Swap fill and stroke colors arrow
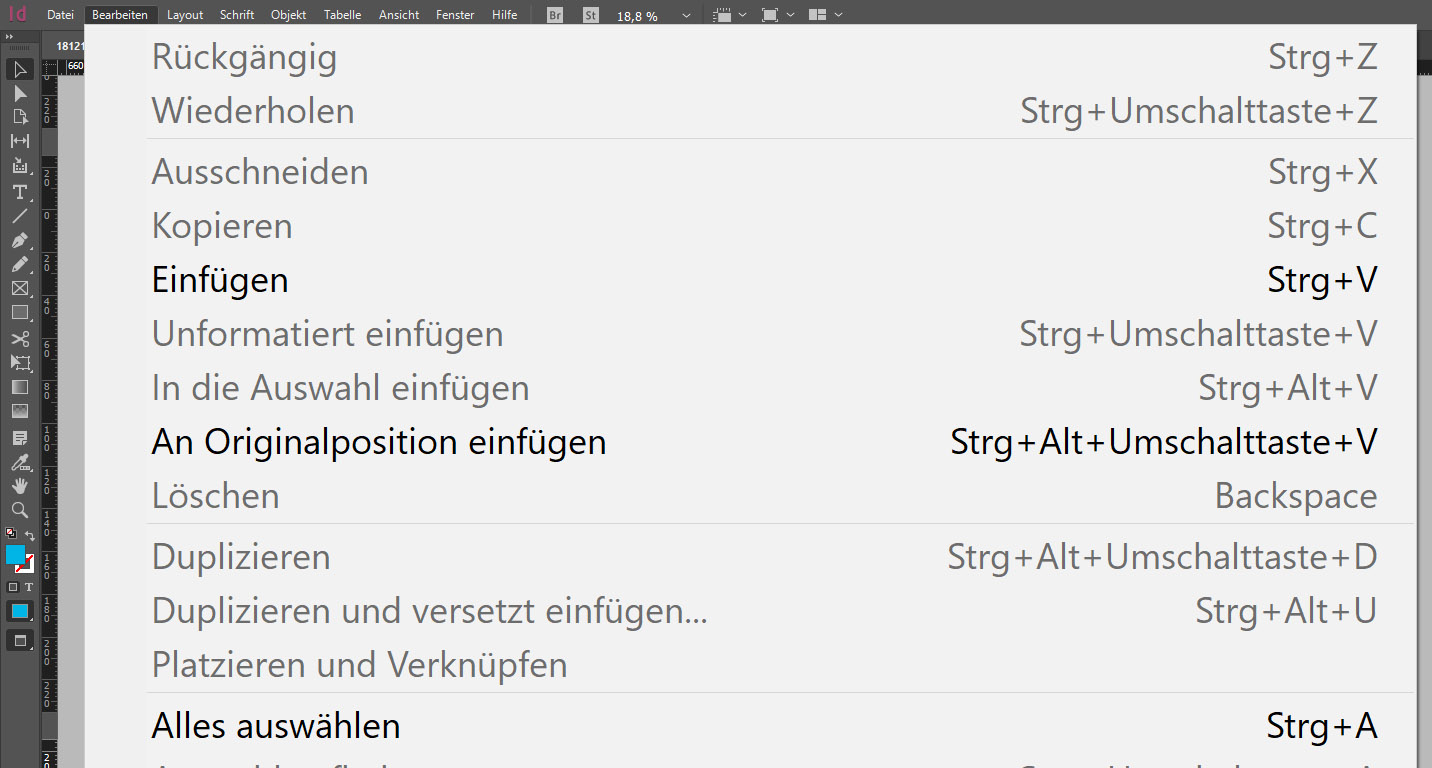This screenshot has height=768, width=1432. coord(30,535)
